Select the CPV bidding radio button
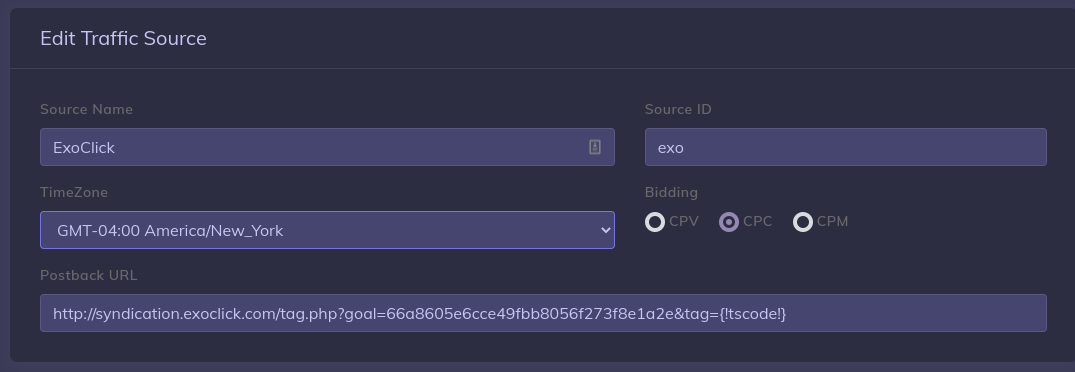Screen dimensions: 1075x372 655,222
